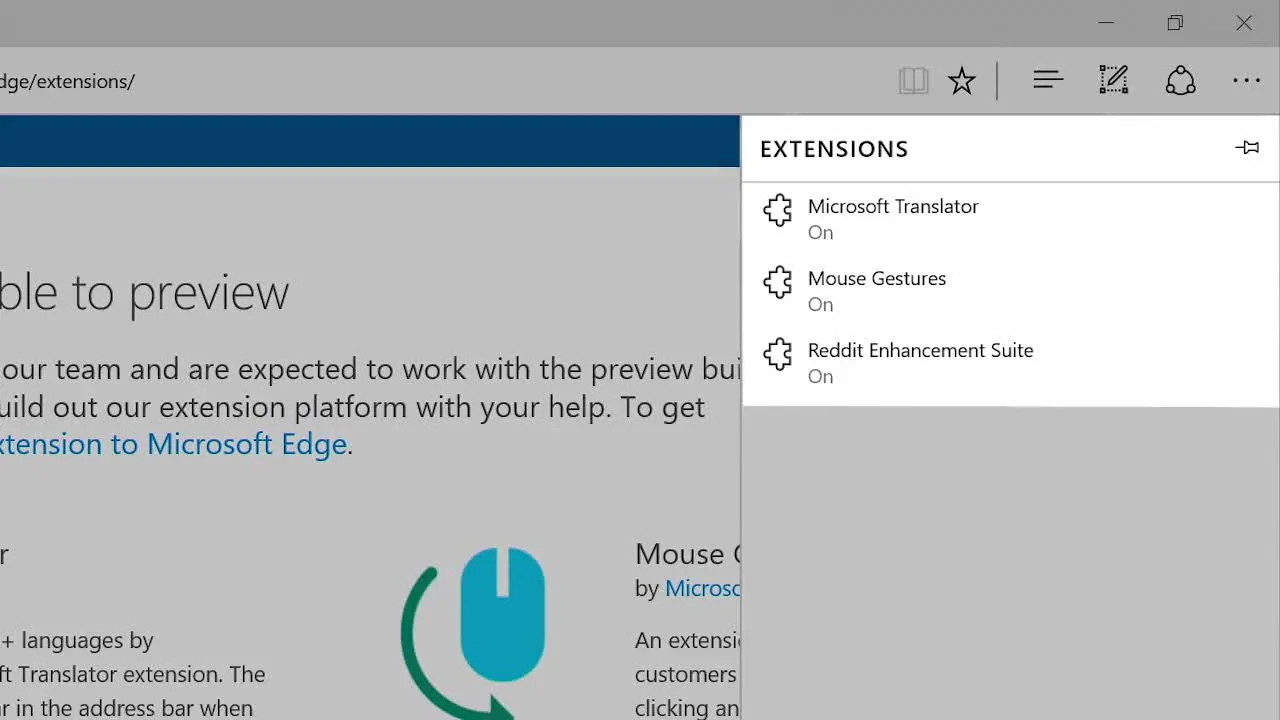Click puzzle icon beside Reddit Enhancement Suite
1280x720 pixels.
778,354
